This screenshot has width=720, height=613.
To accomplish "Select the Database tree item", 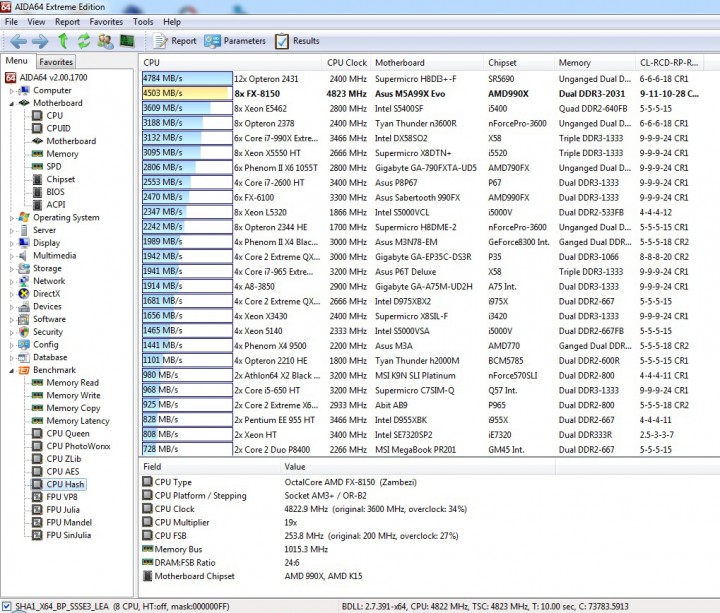I will [x=42, y=357].
